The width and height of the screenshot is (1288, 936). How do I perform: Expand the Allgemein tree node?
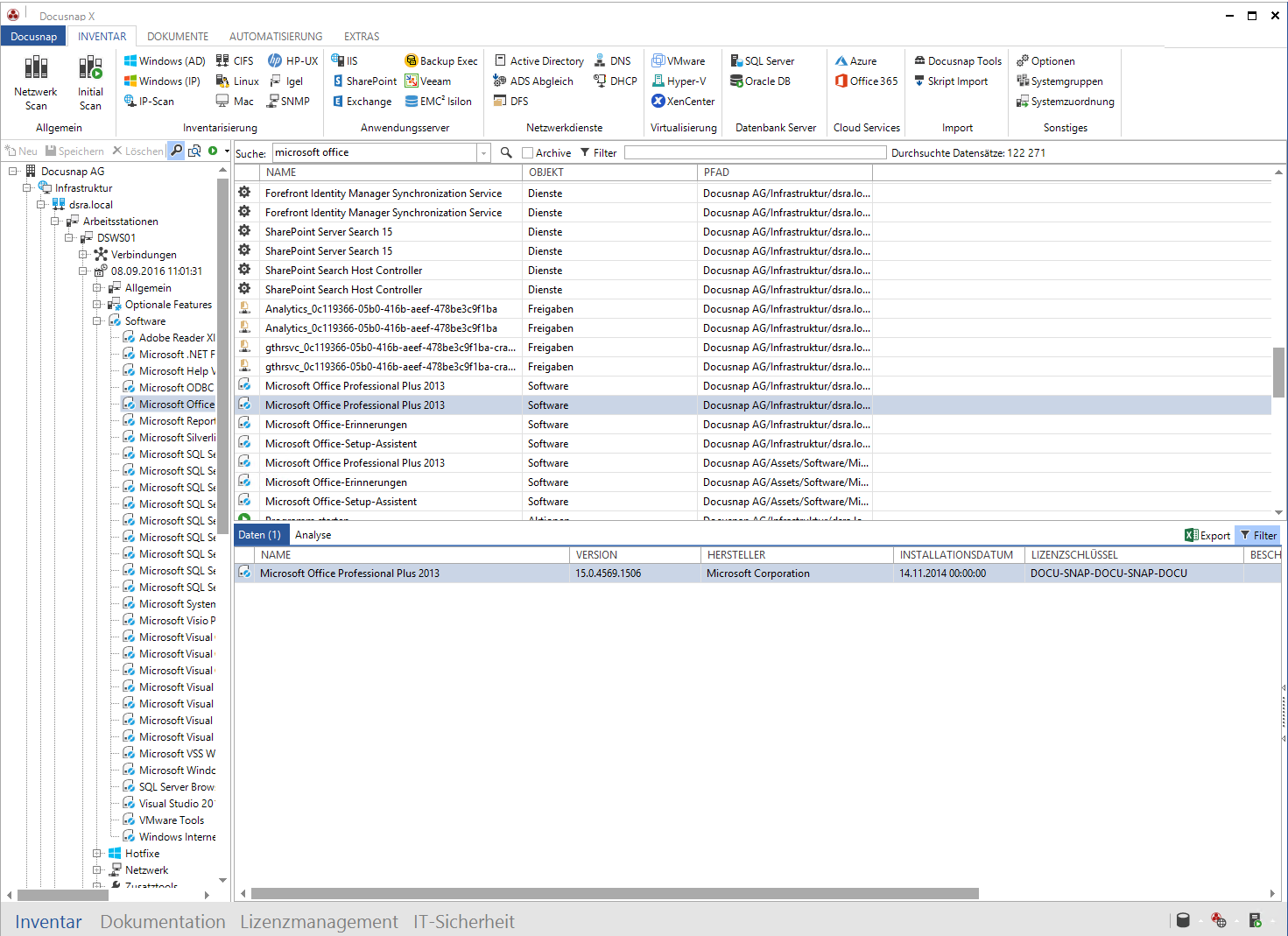97,287
